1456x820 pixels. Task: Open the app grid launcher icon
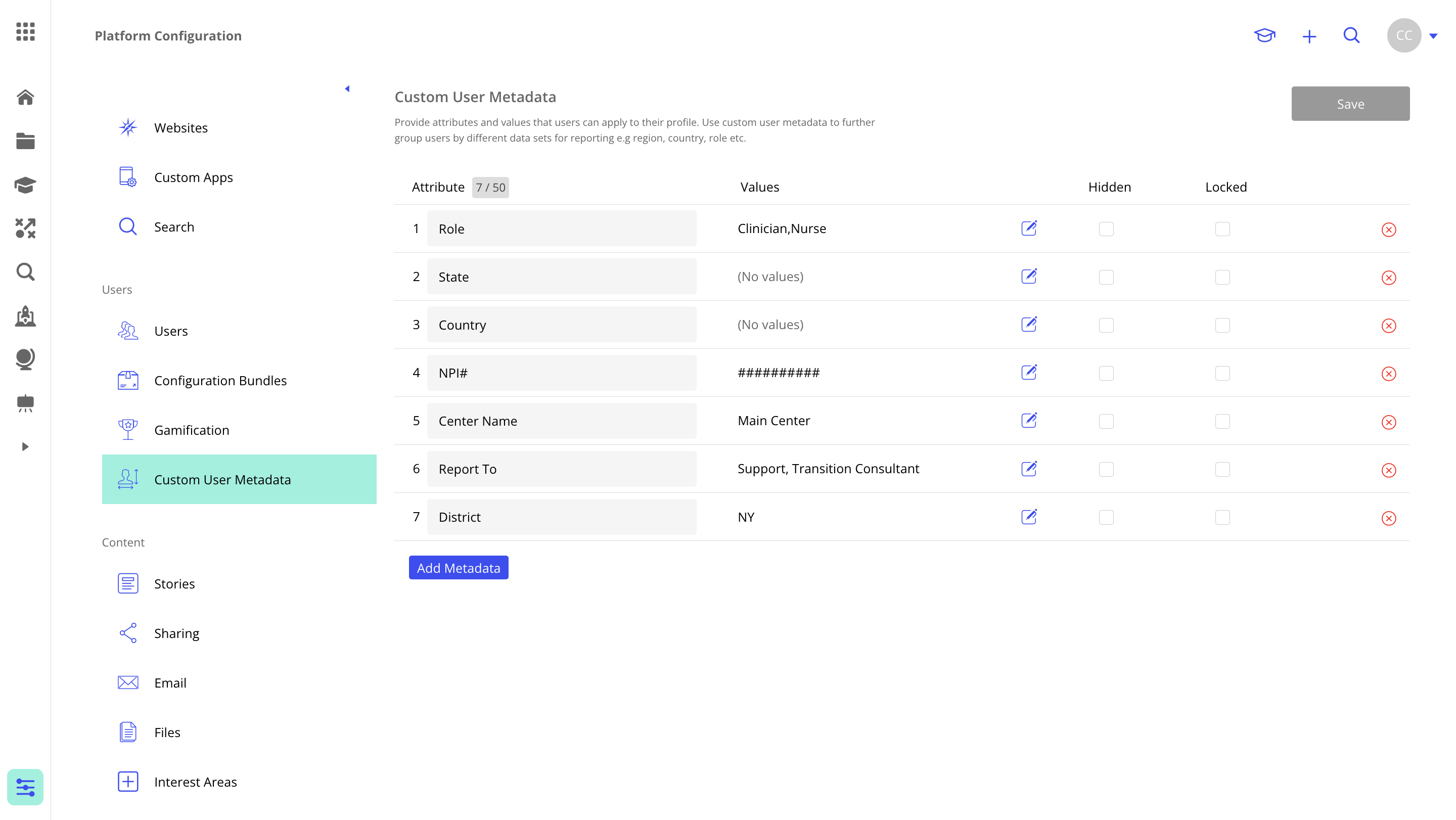25,32
